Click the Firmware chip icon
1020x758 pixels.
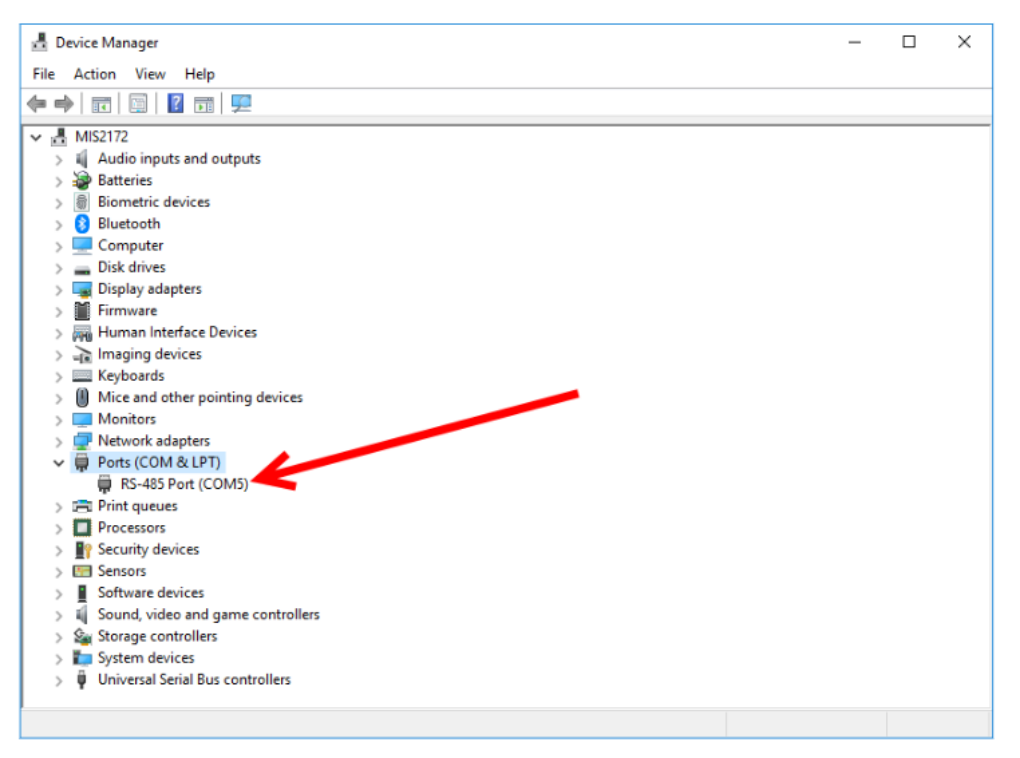[x=82, y=311]
